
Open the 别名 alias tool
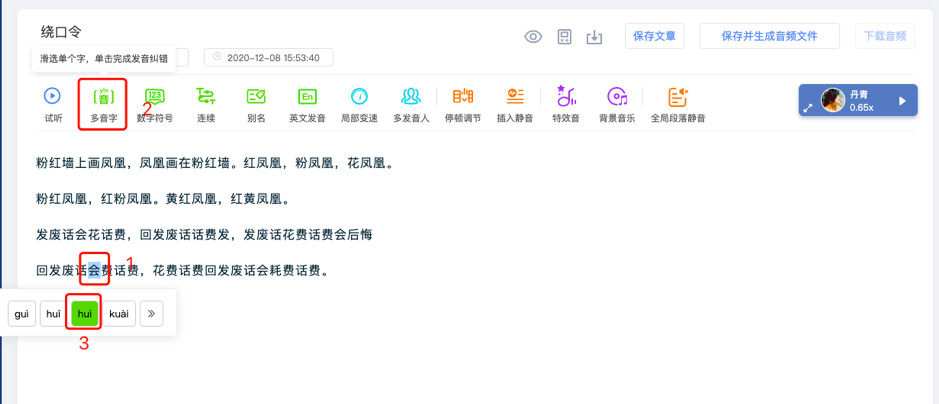tap(256, 104)
